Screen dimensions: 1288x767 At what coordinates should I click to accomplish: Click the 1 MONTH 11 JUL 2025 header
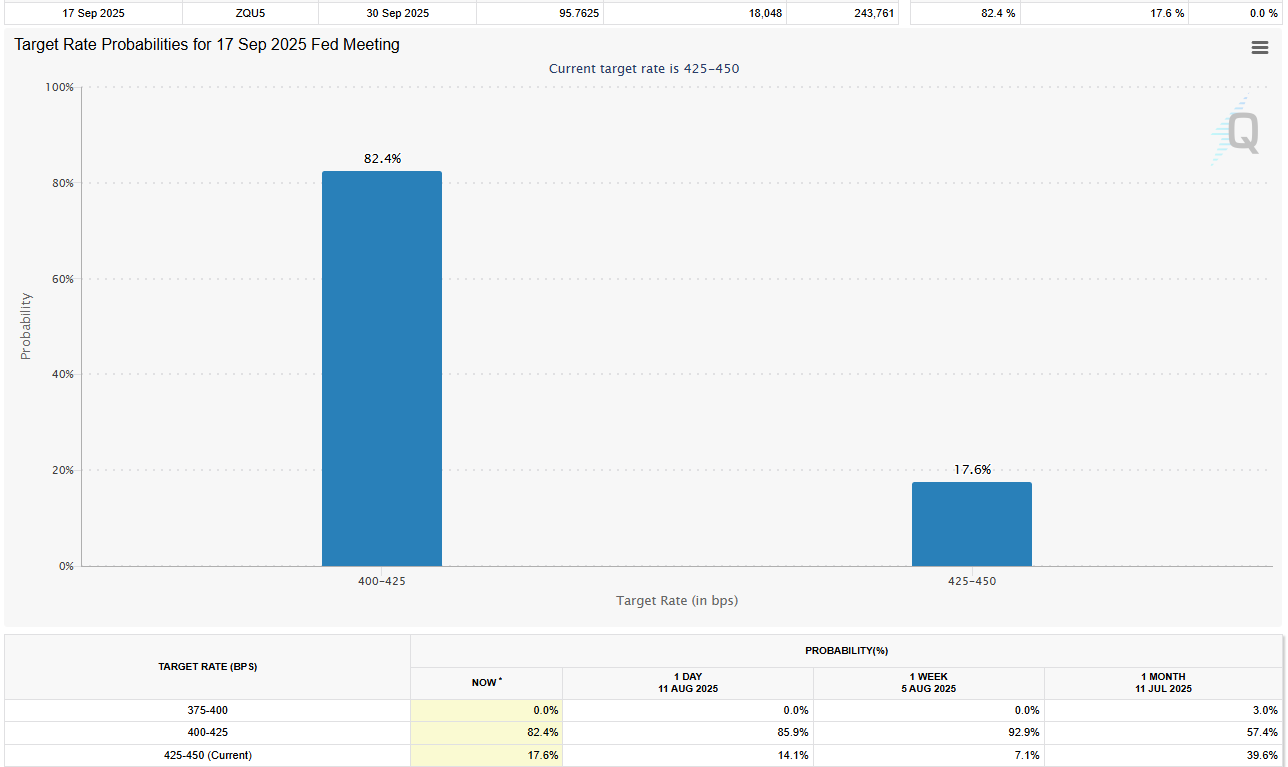1161,683
